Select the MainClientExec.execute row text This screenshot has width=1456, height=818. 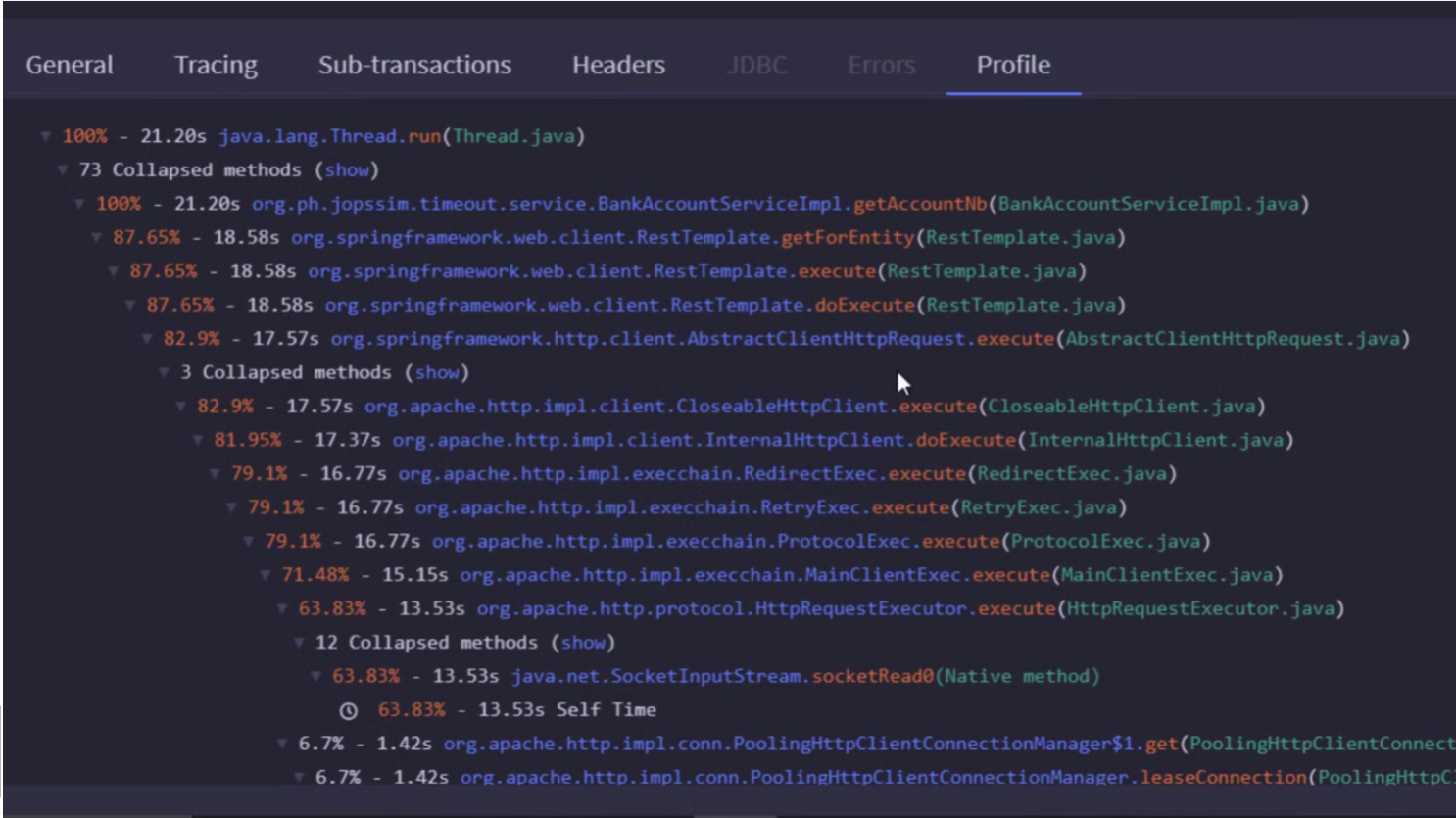(783, 575)
